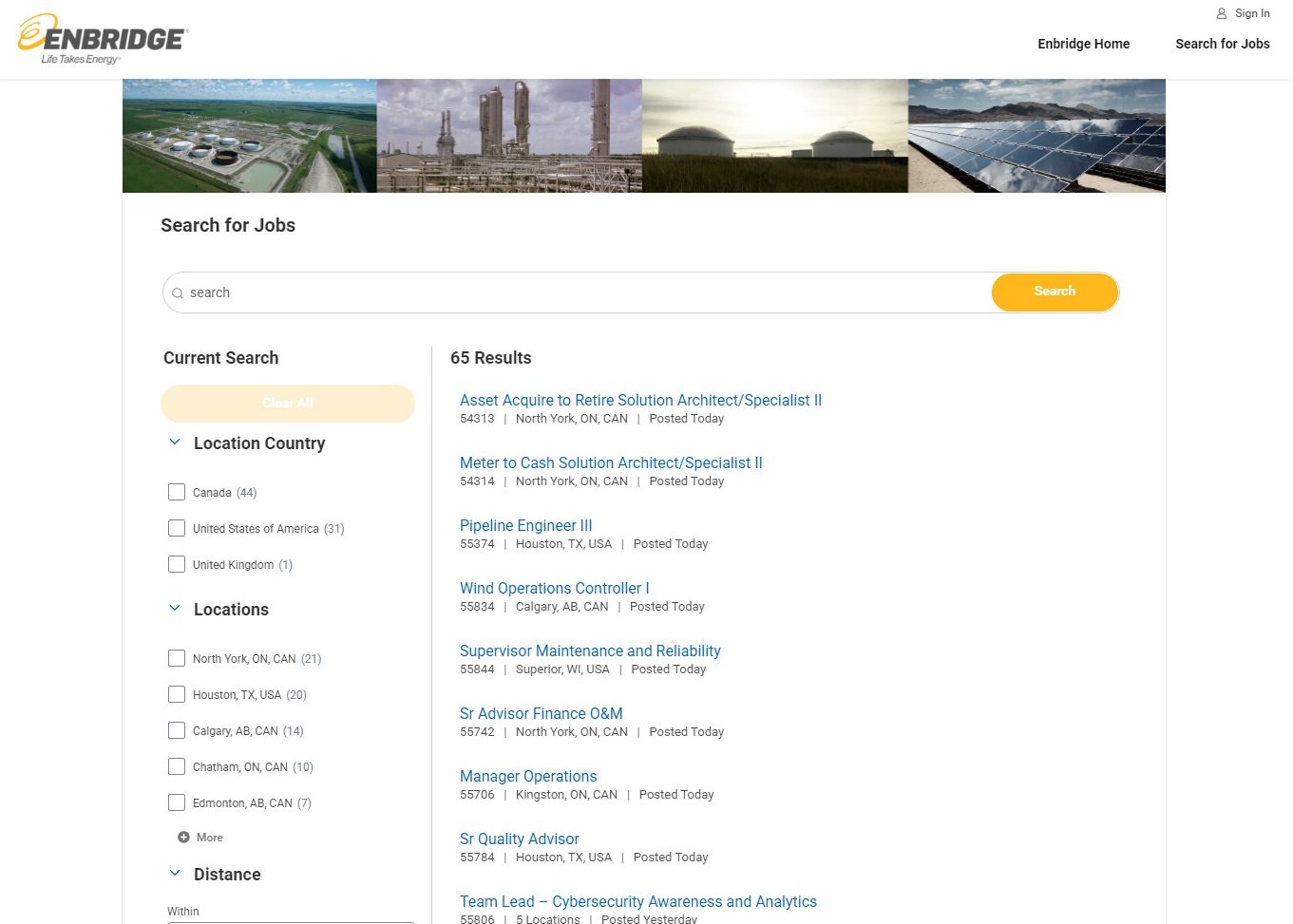Click the plus icon beside More
This screenshot has height=924, width=1293.
(183, 838)
